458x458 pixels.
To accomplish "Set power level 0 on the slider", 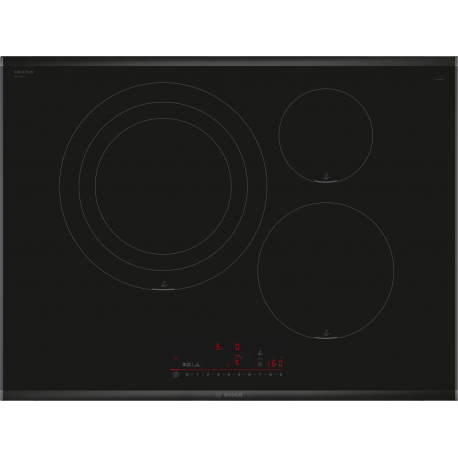I will pyautogui.click(x=187, y=374).
